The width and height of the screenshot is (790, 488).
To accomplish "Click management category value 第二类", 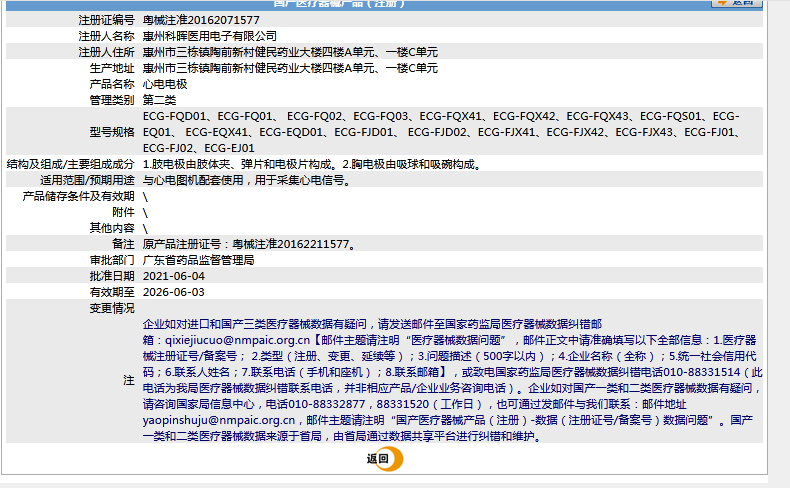I will pyautogui.click(x=159, y=100).
